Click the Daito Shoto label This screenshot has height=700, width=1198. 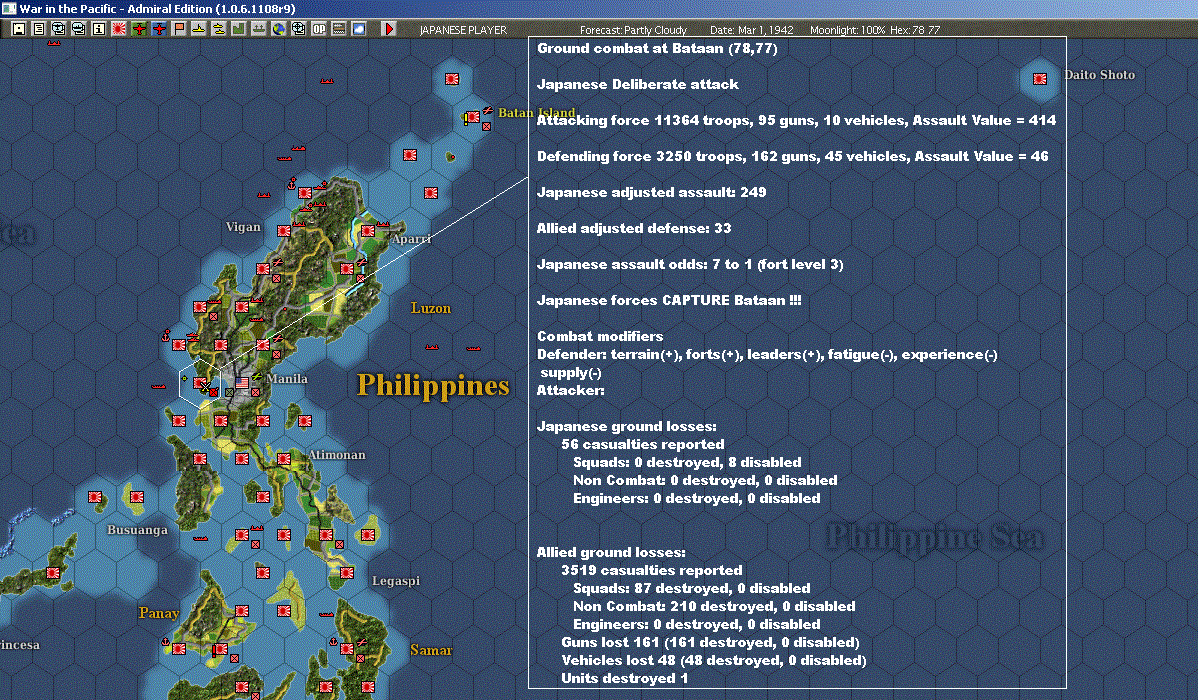1099,75
